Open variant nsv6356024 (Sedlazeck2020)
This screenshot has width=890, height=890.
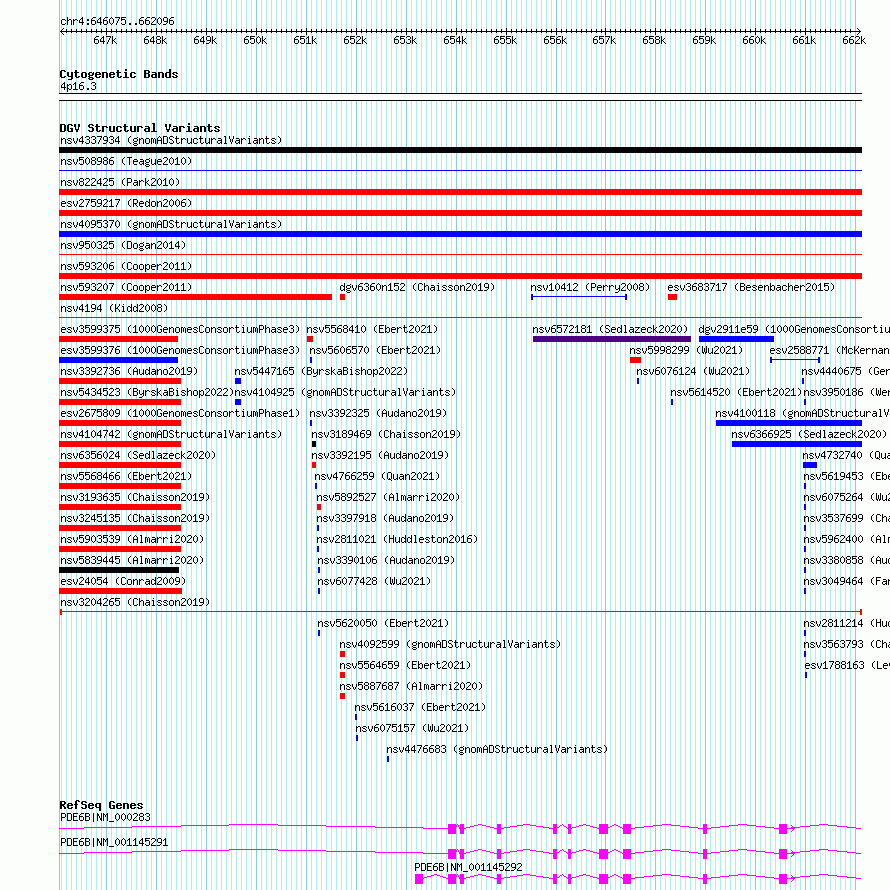[138, 455]
